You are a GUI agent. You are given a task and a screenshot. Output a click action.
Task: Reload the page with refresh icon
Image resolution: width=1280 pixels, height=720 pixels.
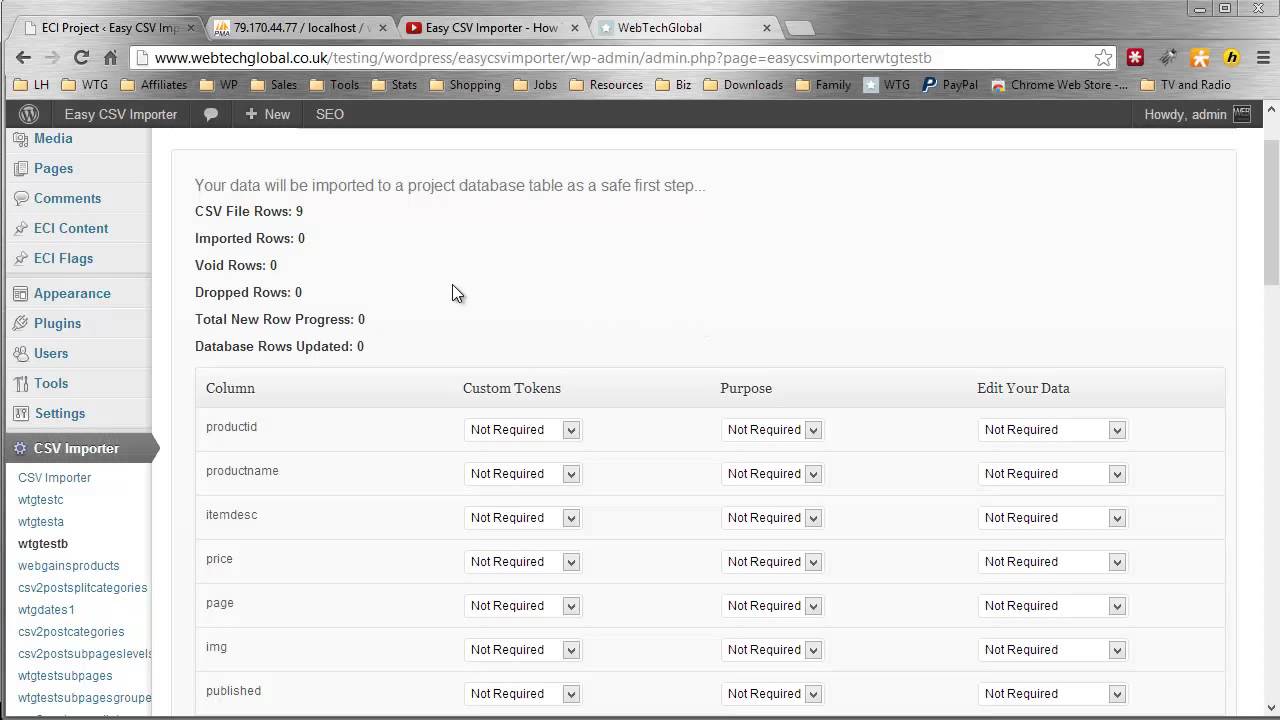pos(81,58)
